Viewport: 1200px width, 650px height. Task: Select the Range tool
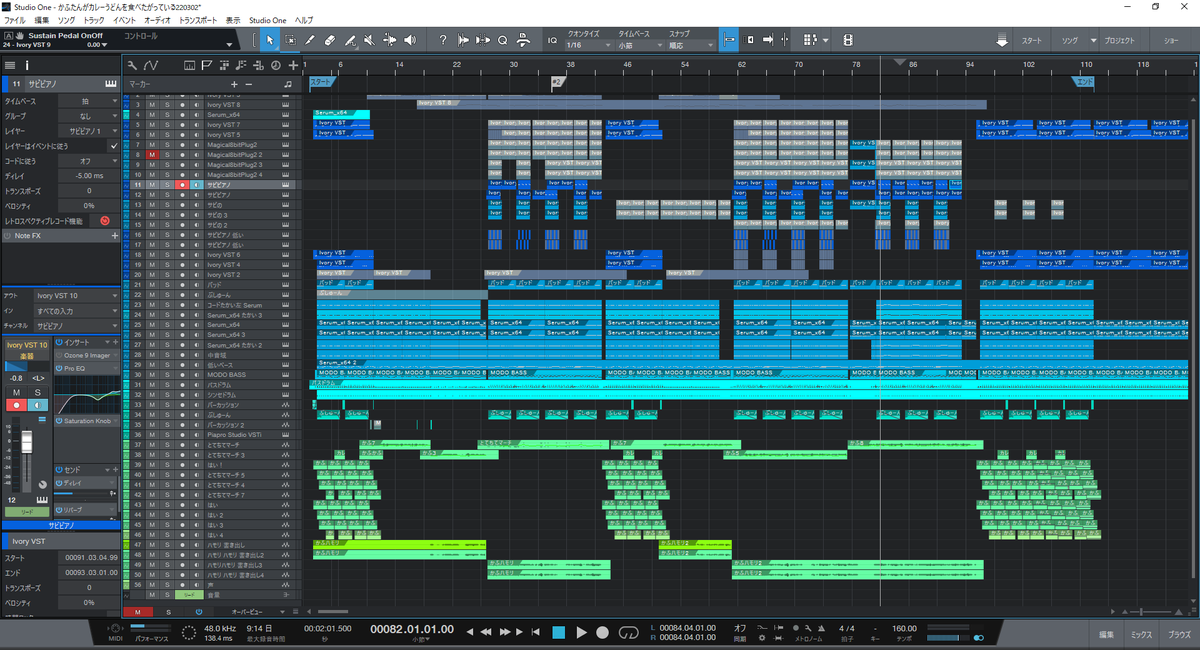click(x=290, y=40)
